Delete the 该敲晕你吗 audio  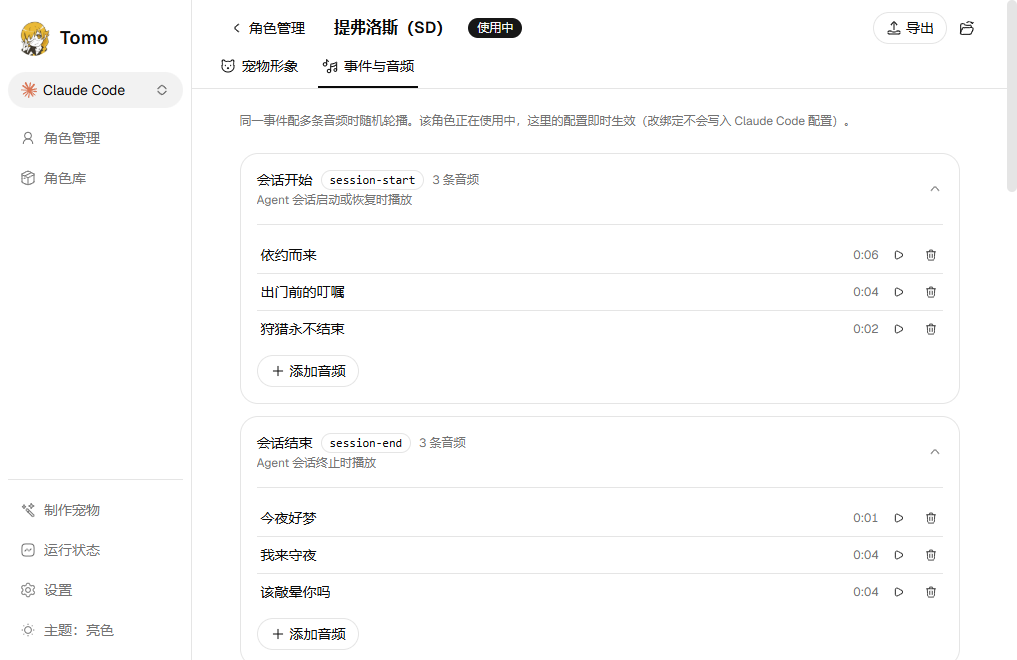pos(931,592)
